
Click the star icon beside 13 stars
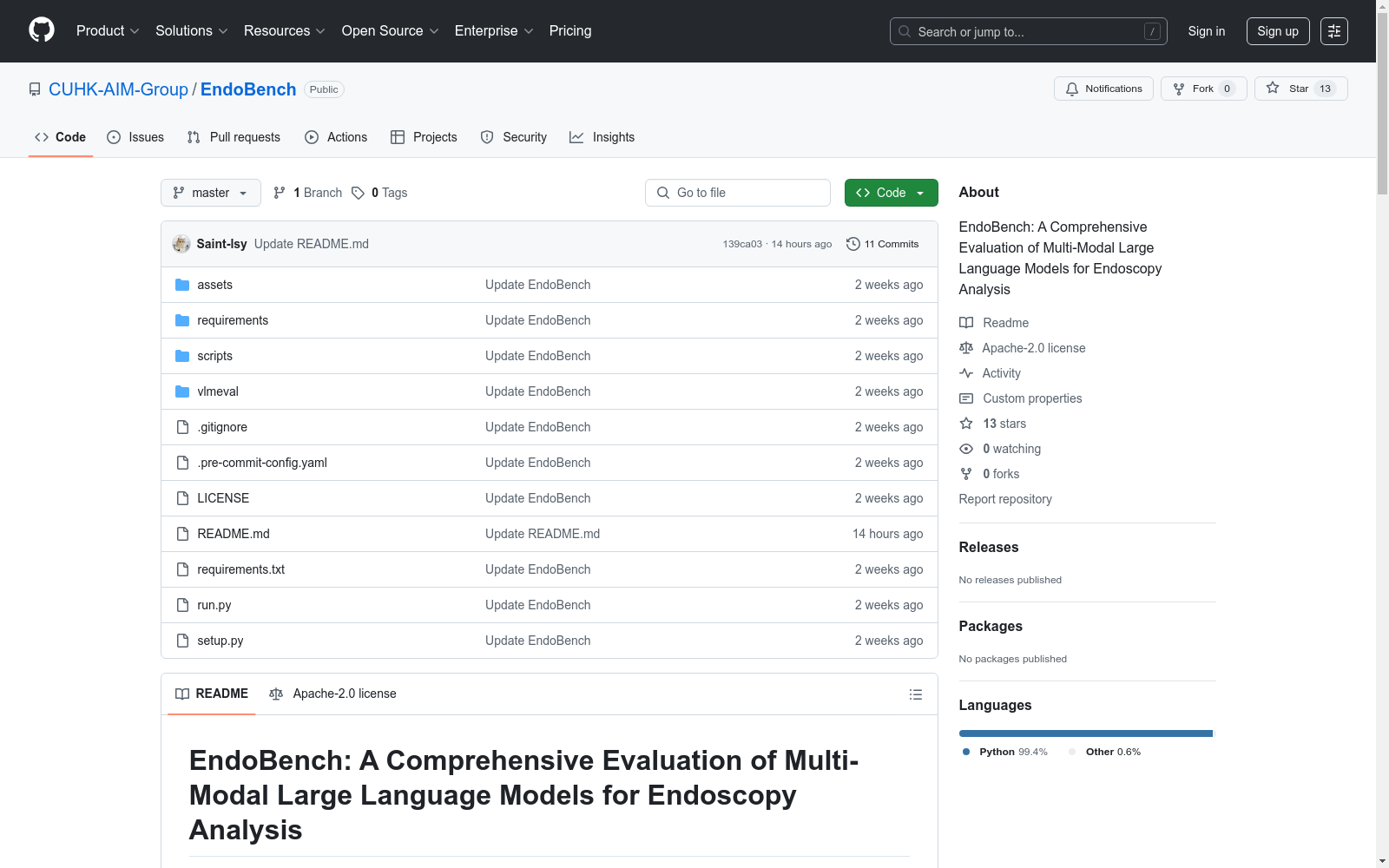(x=966, y=424)
